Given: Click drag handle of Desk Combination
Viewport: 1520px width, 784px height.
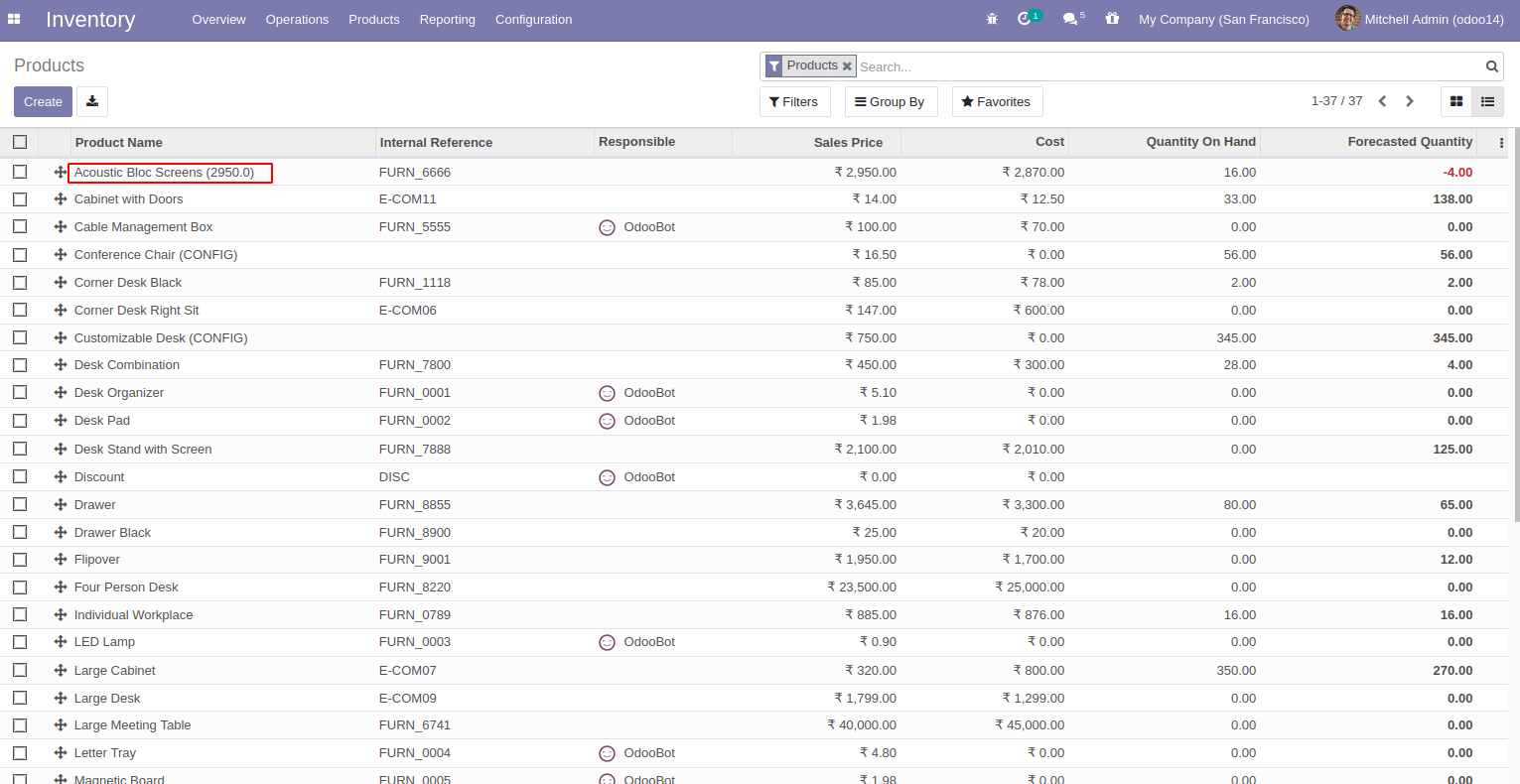Looking at the screenshot, I should pyautogui.click(x=61, y=365).
